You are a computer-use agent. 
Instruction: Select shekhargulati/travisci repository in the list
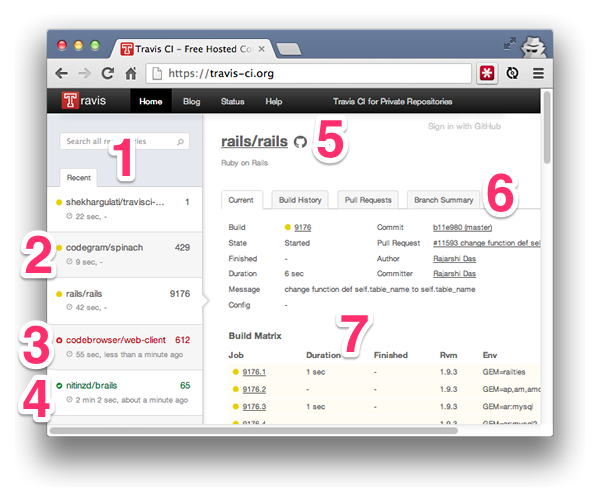coord(125,209)
